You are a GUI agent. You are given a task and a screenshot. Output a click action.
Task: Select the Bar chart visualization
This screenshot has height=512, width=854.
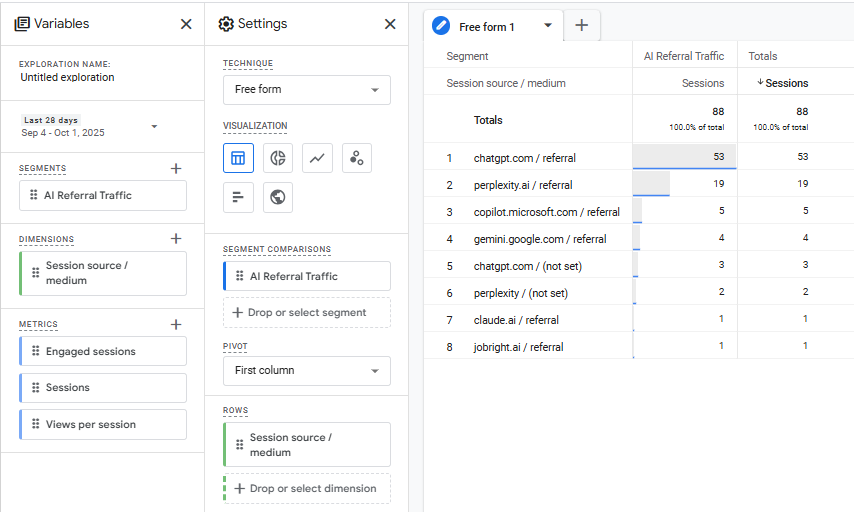239,197
